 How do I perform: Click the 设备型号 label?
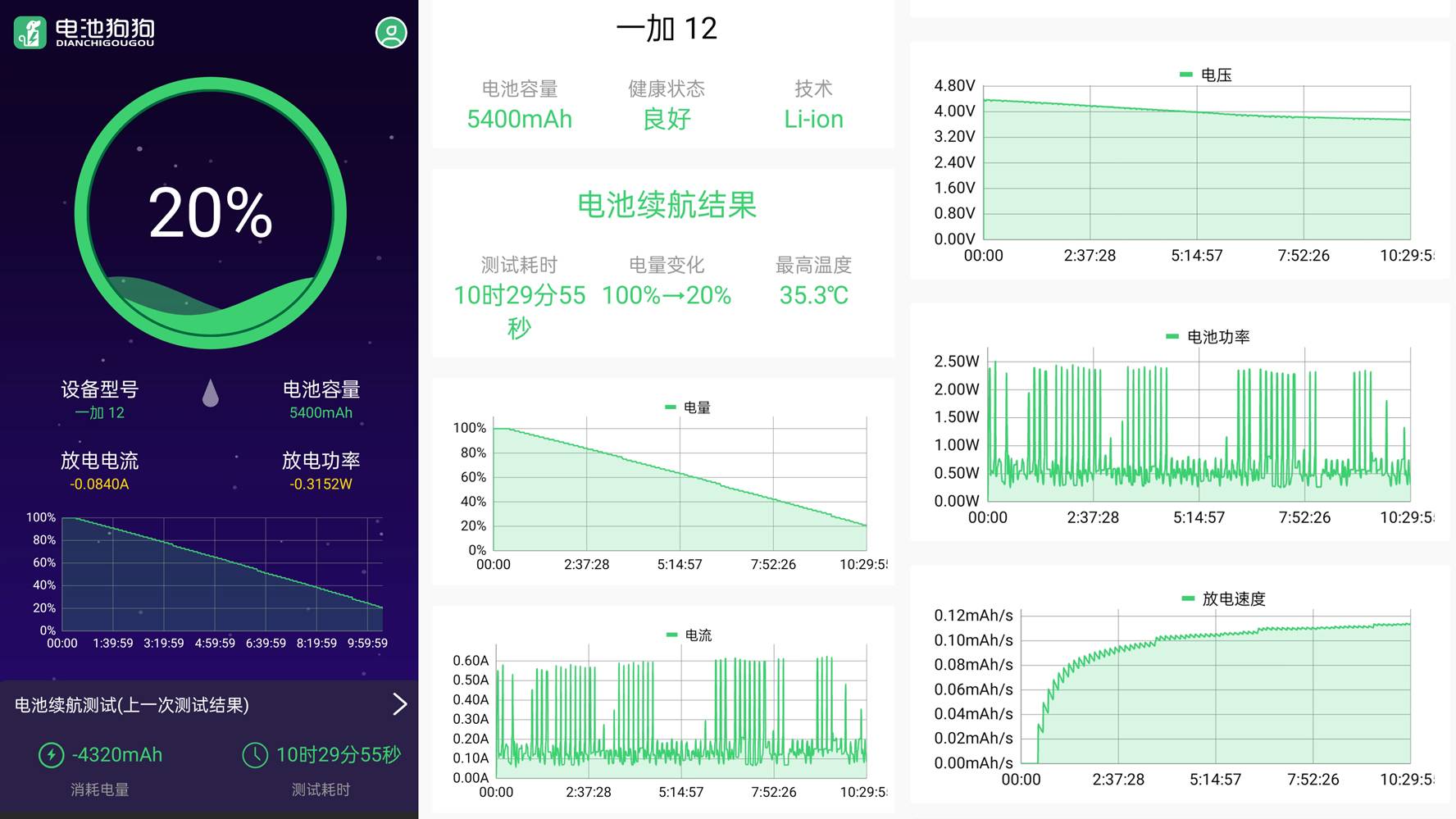[100, 389]
